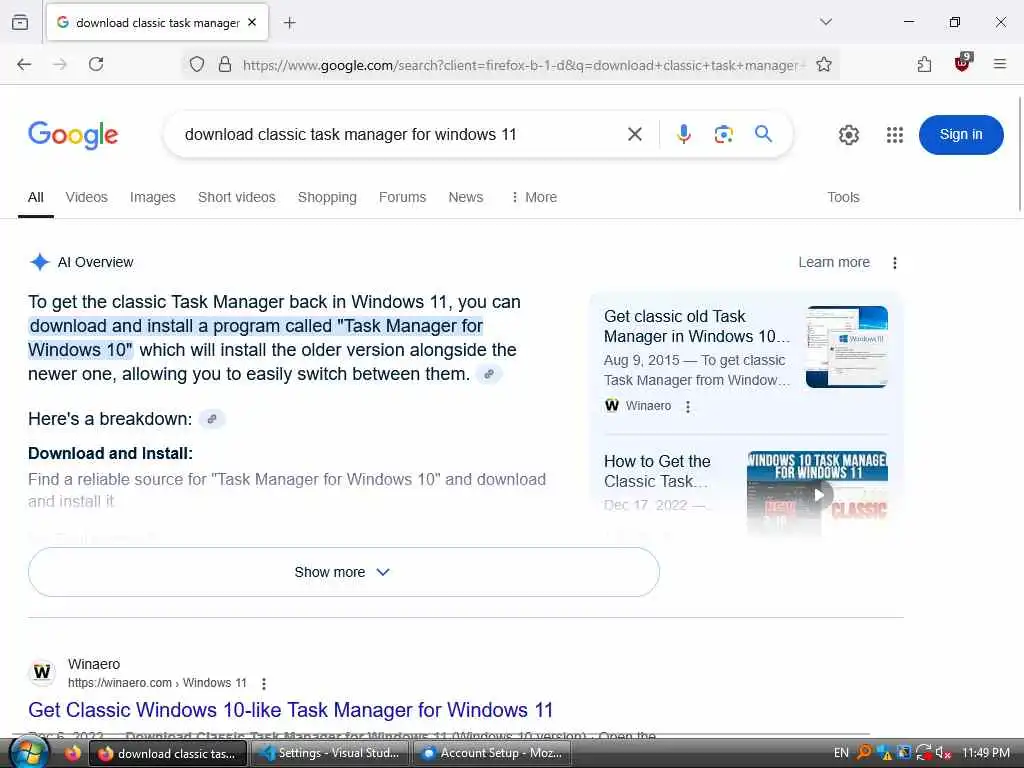Open Google quick settings gear
The width and height of the screenshot is (1024, 768).
[849, 135]
